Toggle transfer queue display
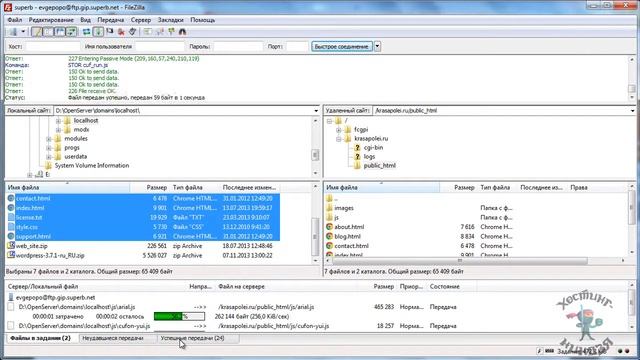Viewport: 640px width, 360px height. (x=71, y=31)
